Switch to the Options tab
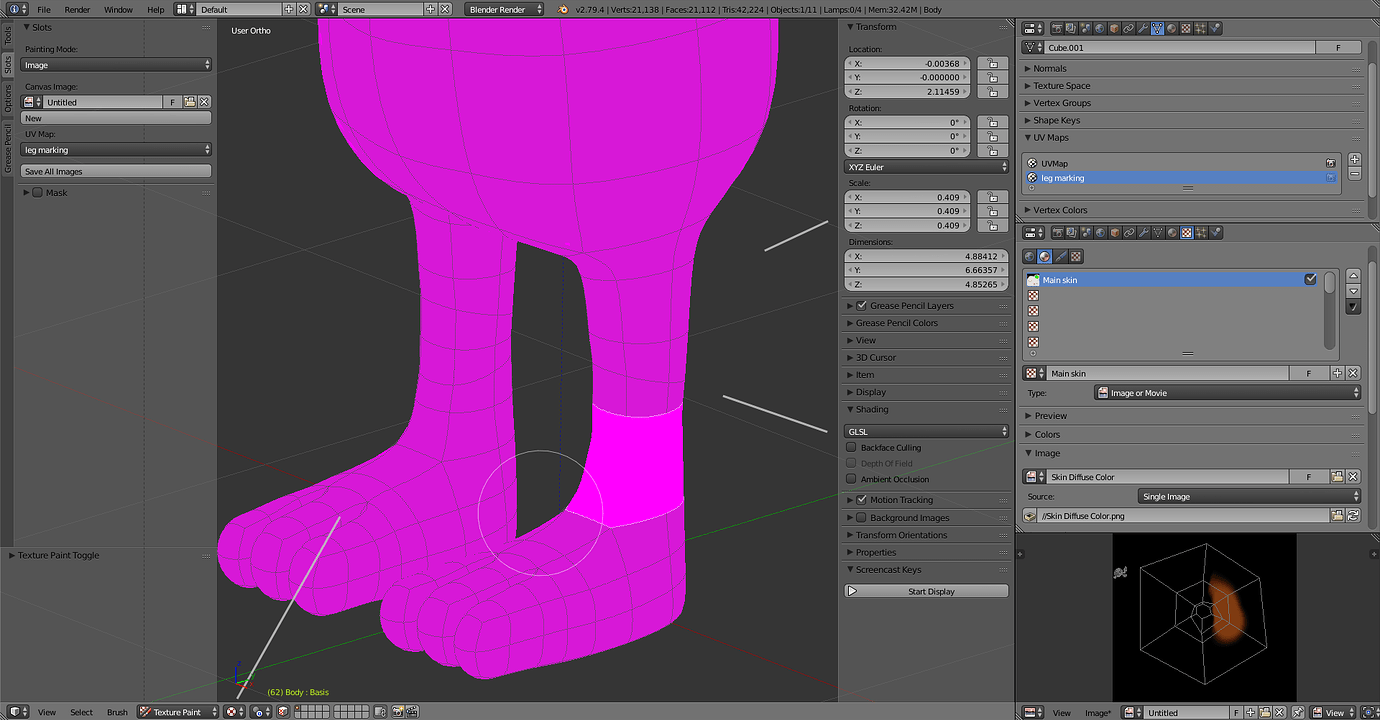 [7, 98]
